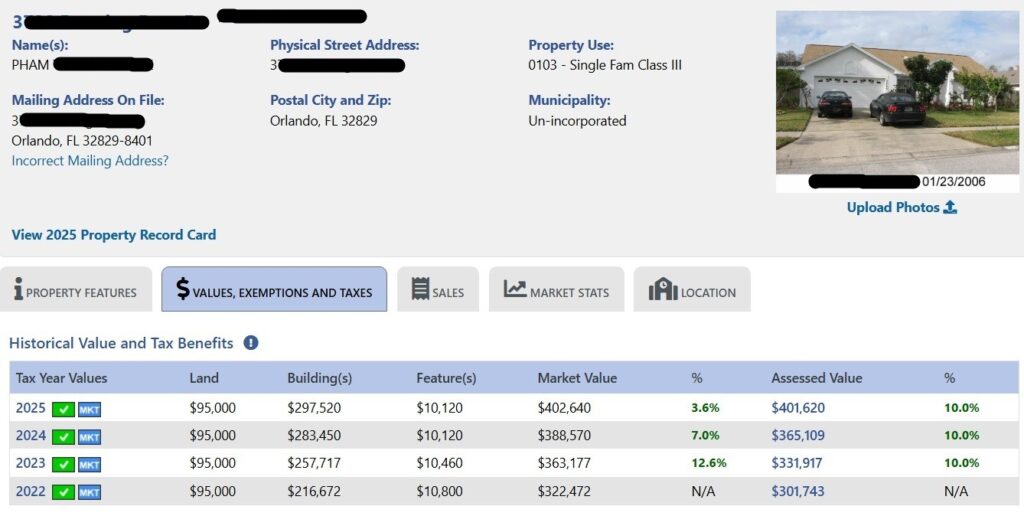Viewport: 1024px width, 516px height.
Task: Open the 2025 assessed value $401,620 link
Action: [798, 408]
